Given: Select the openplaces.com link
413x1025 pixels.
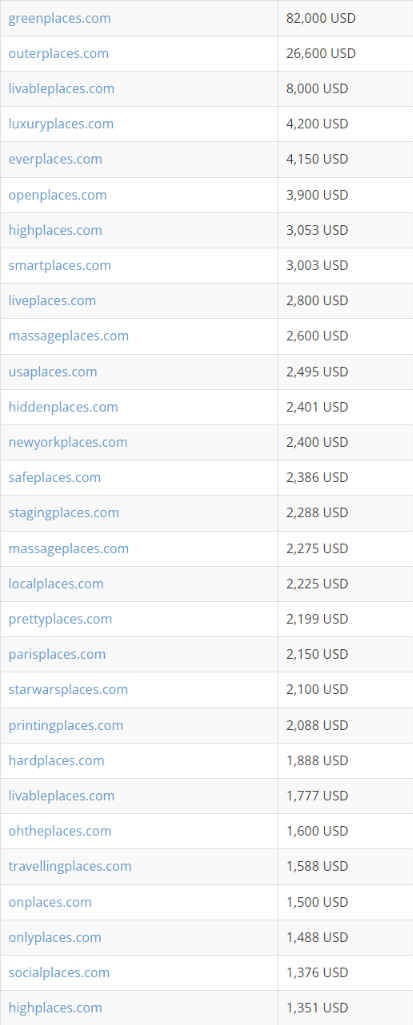Looking at the screenshot, I should pyautogui.click(x=58, y=195).
